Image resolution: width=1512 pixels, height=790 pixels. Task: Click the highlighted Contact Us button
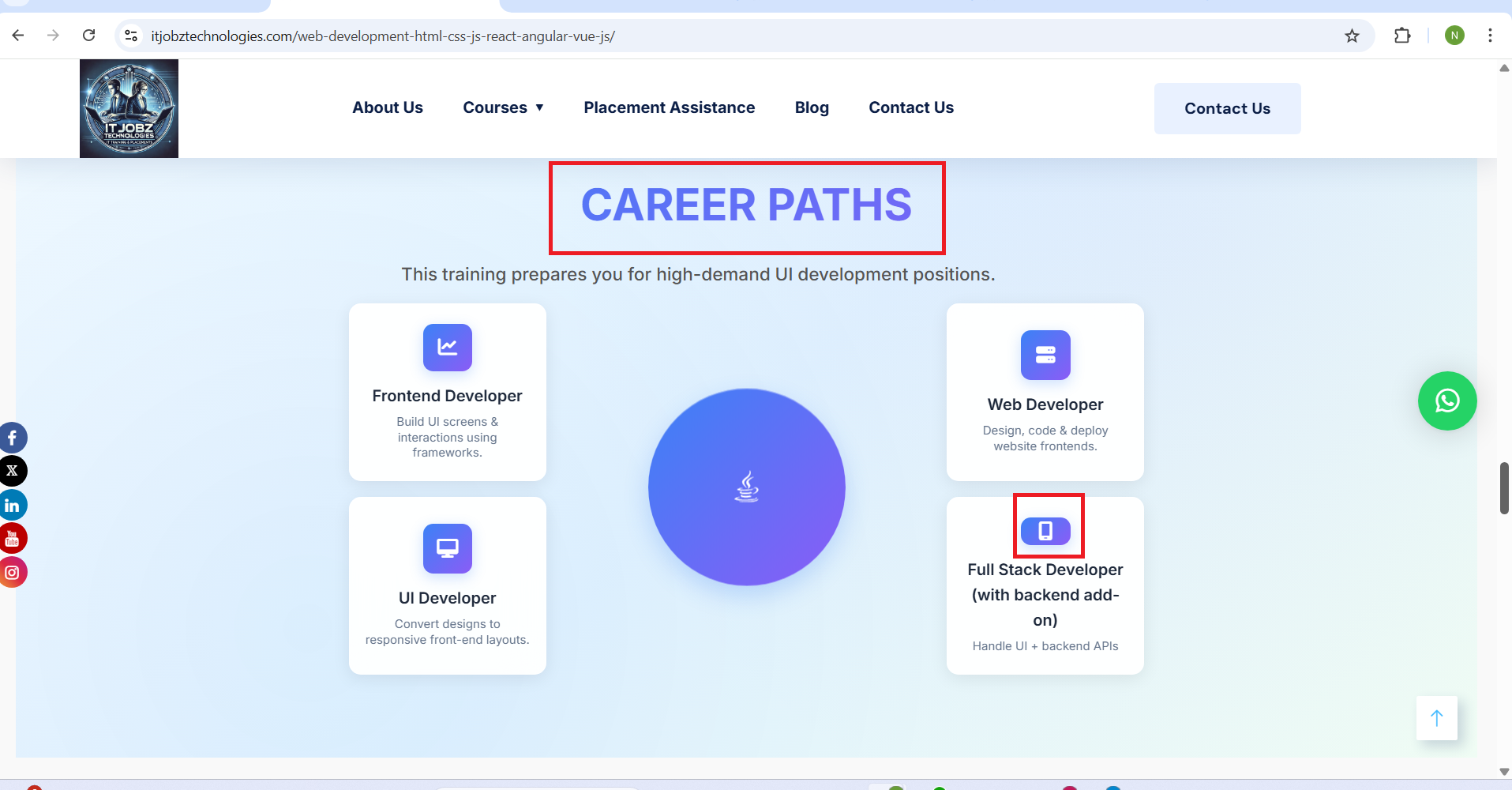point(1227,109)
